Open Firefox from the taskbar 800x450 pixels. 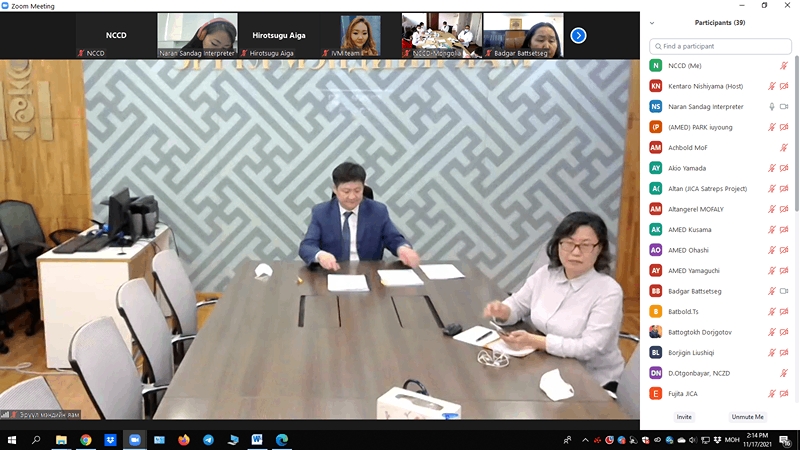[184, 440]
